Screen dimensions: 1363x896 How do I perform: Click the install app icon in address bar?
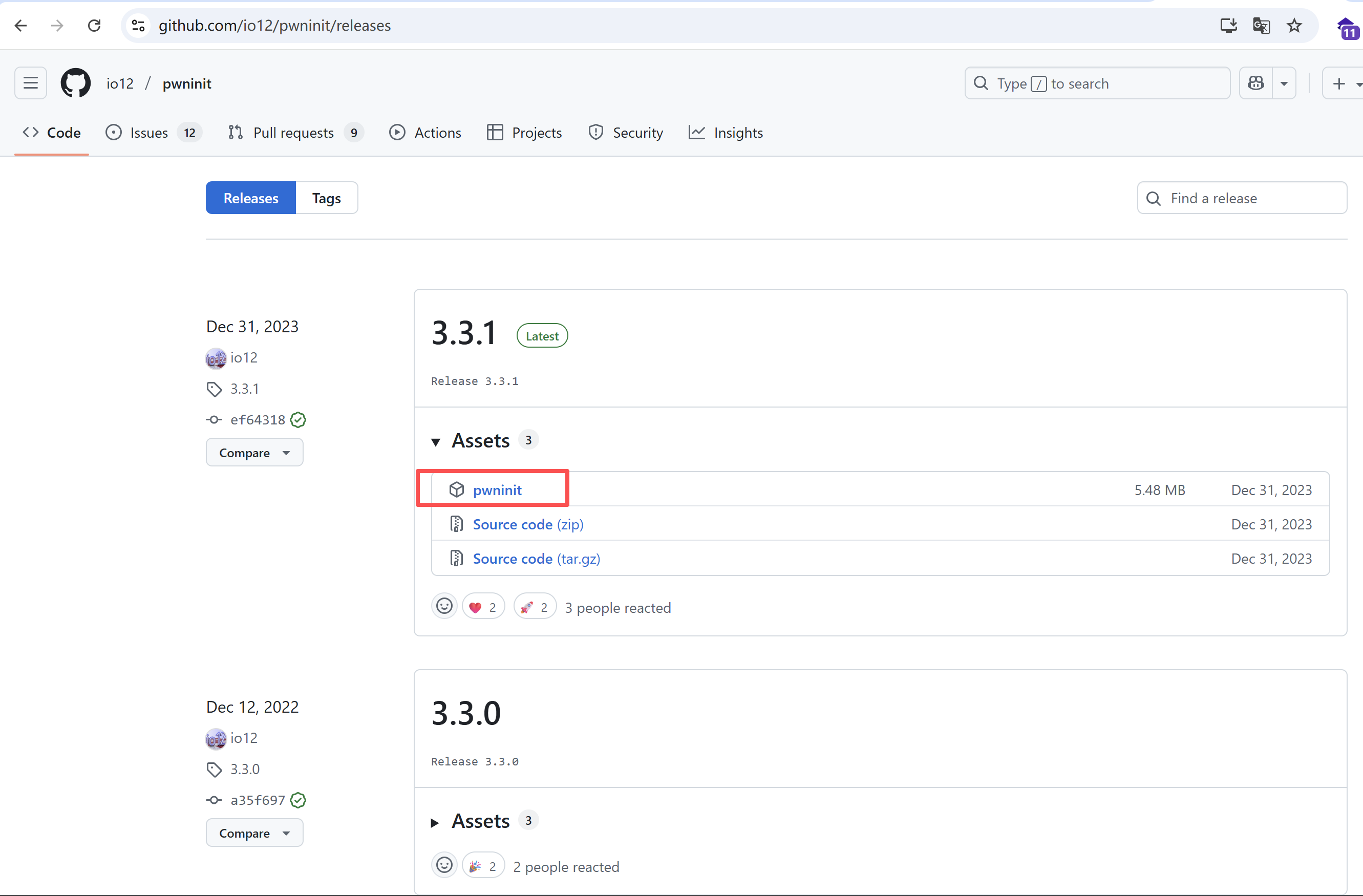click(1228, 26)
